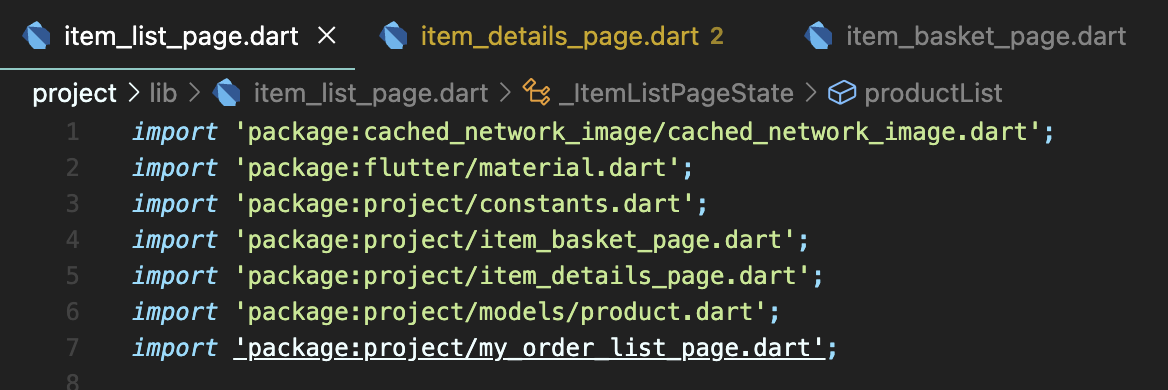
Task: Open the _ItemListPageState breadcrumb class
Action: [x=676, y=93]
